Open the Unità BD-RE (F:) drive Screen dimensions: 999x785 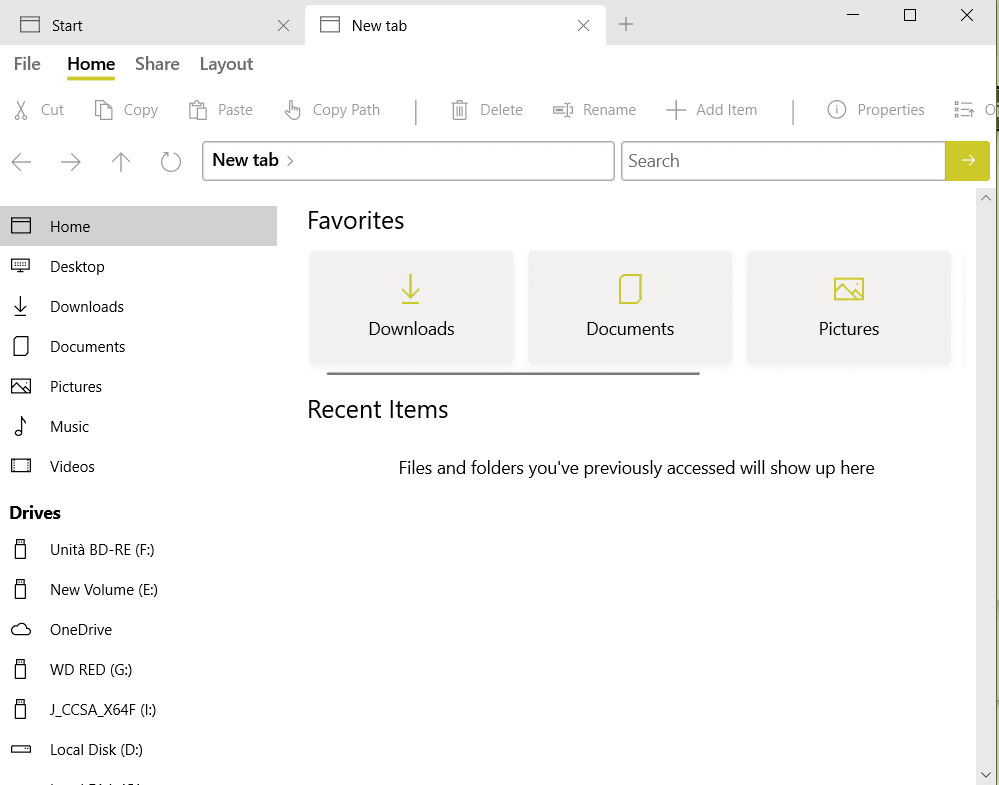pyautogui.click(x=138, y=549)
